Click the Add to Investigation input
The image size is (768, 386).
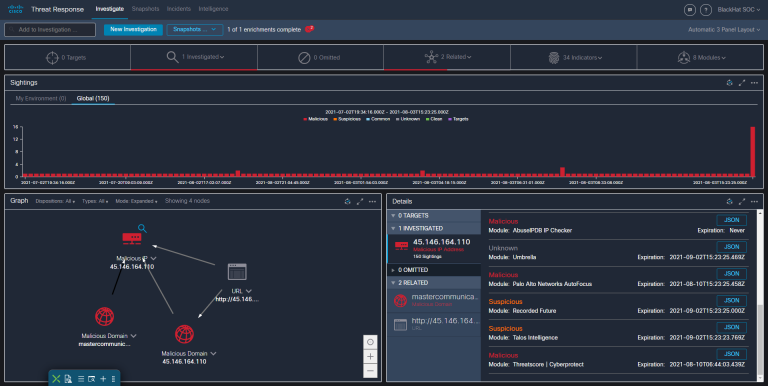(x=50, y=29)
